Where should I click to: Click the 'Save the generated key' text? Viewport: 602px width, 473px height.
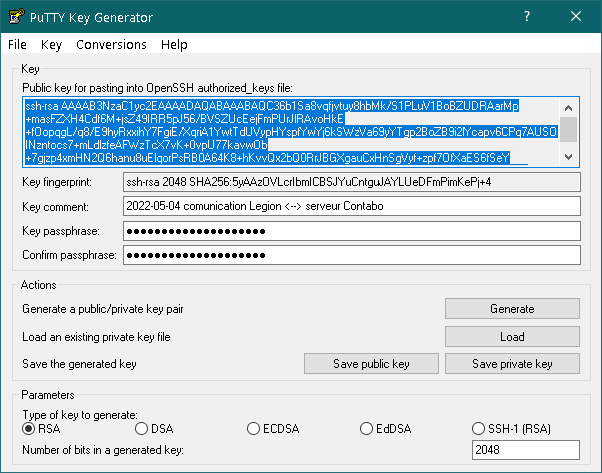(x=79, y=364)
